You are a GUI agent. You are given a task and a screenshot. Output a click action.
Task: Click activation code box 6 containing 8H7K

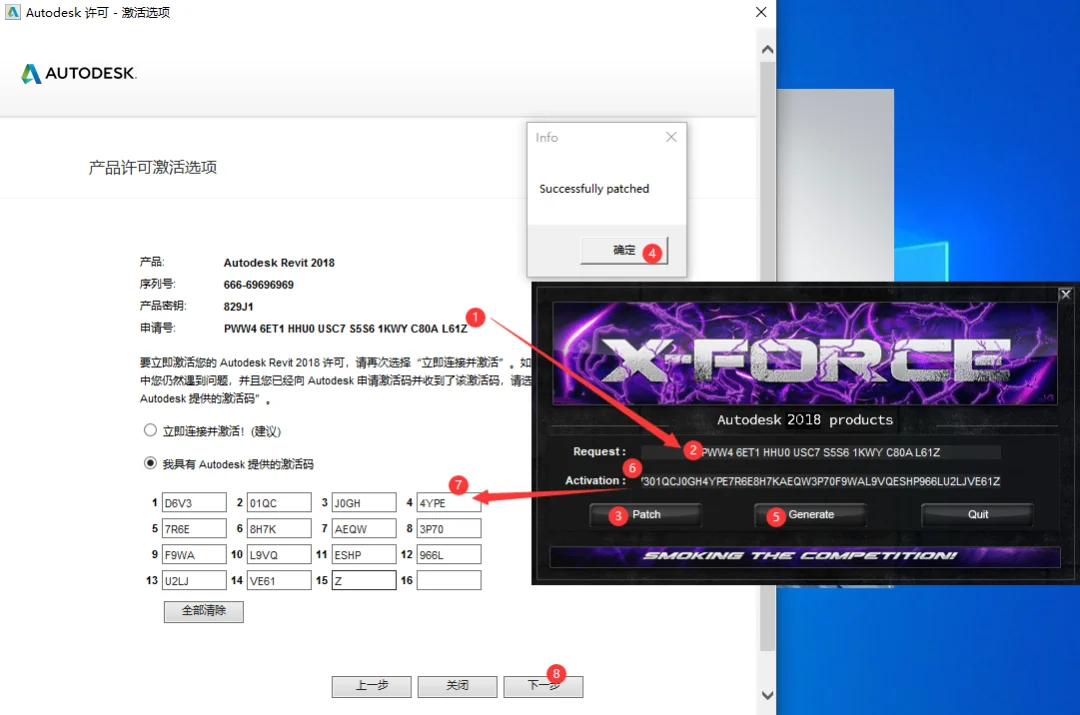(x=279, y=528)
